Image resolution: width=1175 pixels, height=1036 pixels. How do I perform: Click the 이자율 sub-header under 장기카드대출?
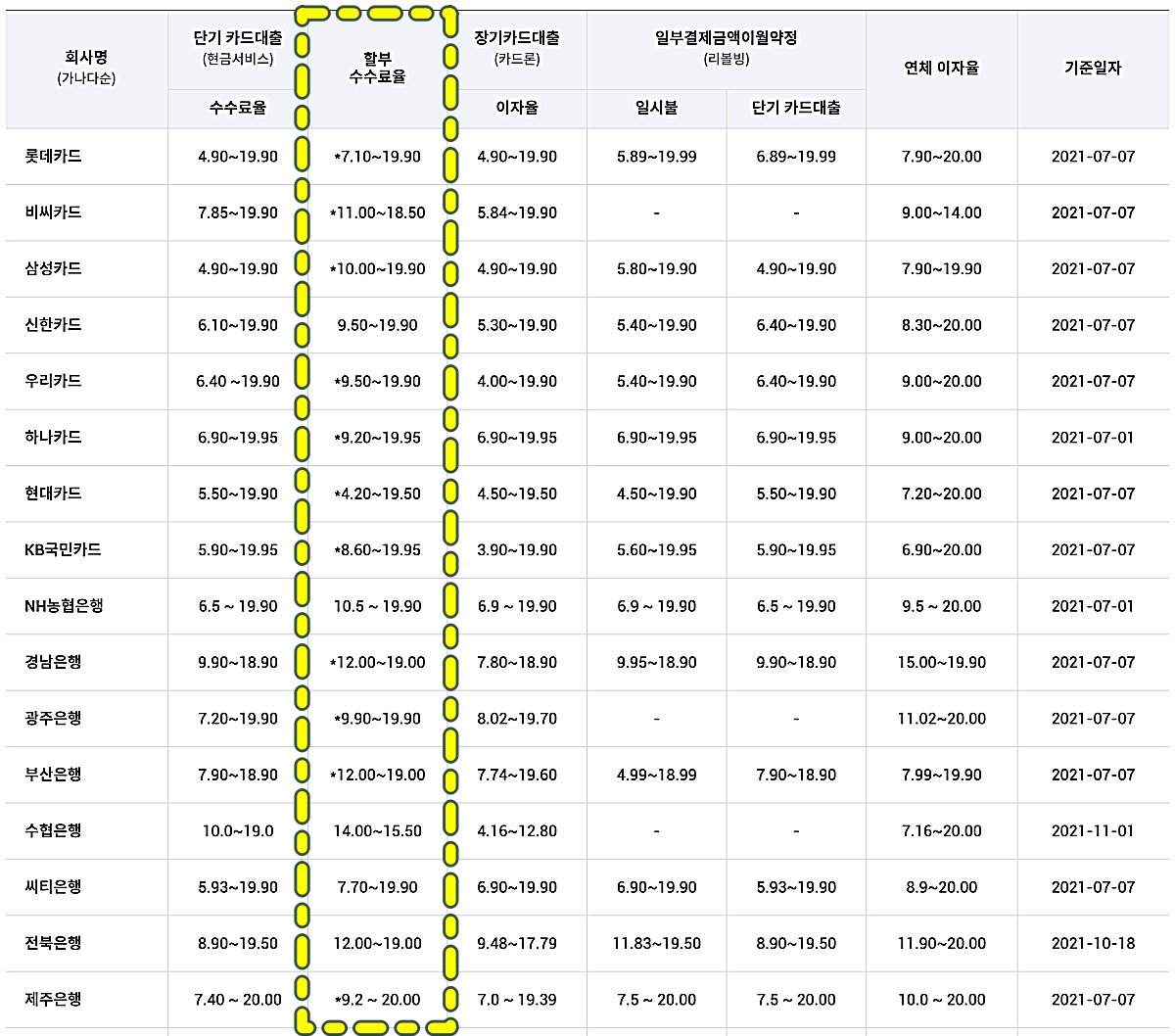(x=517, y=108)
